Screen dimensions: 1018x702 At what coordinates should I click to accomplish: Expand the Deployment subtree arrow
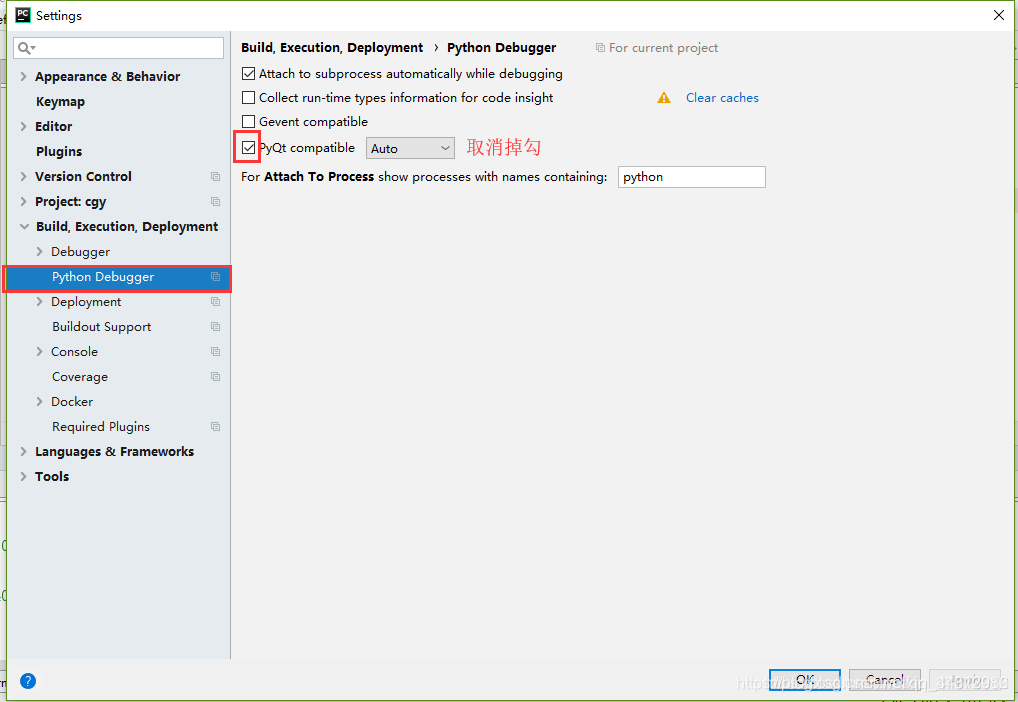(x=39, y=302)
